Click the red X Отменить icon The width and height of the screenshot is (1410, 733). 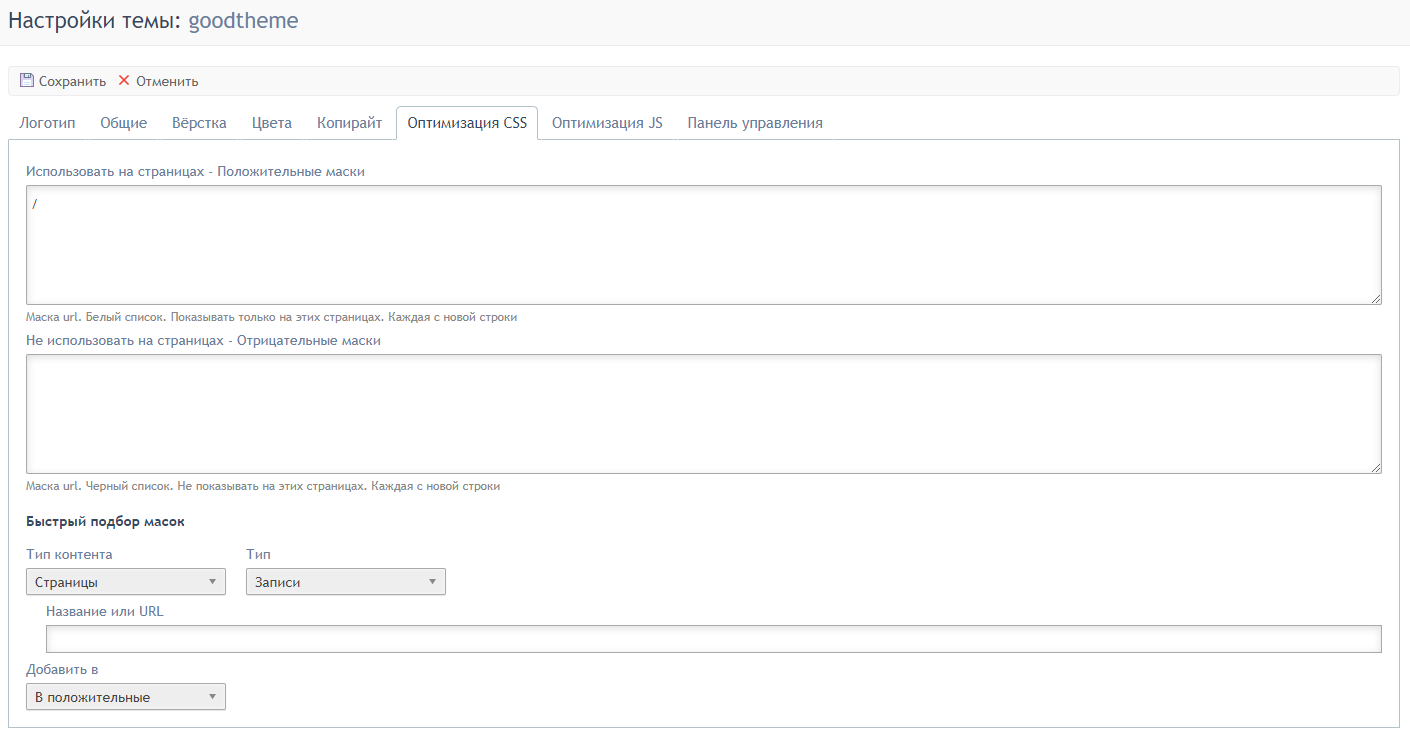point(124,80)
